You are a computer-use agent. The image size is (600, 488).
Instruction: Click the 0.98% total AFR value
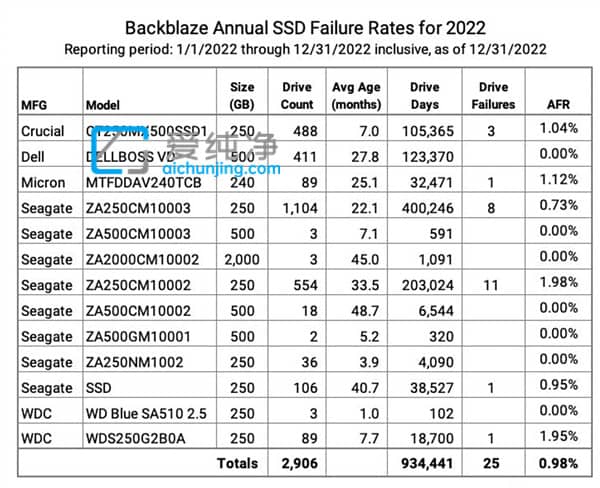coord(558,464)
